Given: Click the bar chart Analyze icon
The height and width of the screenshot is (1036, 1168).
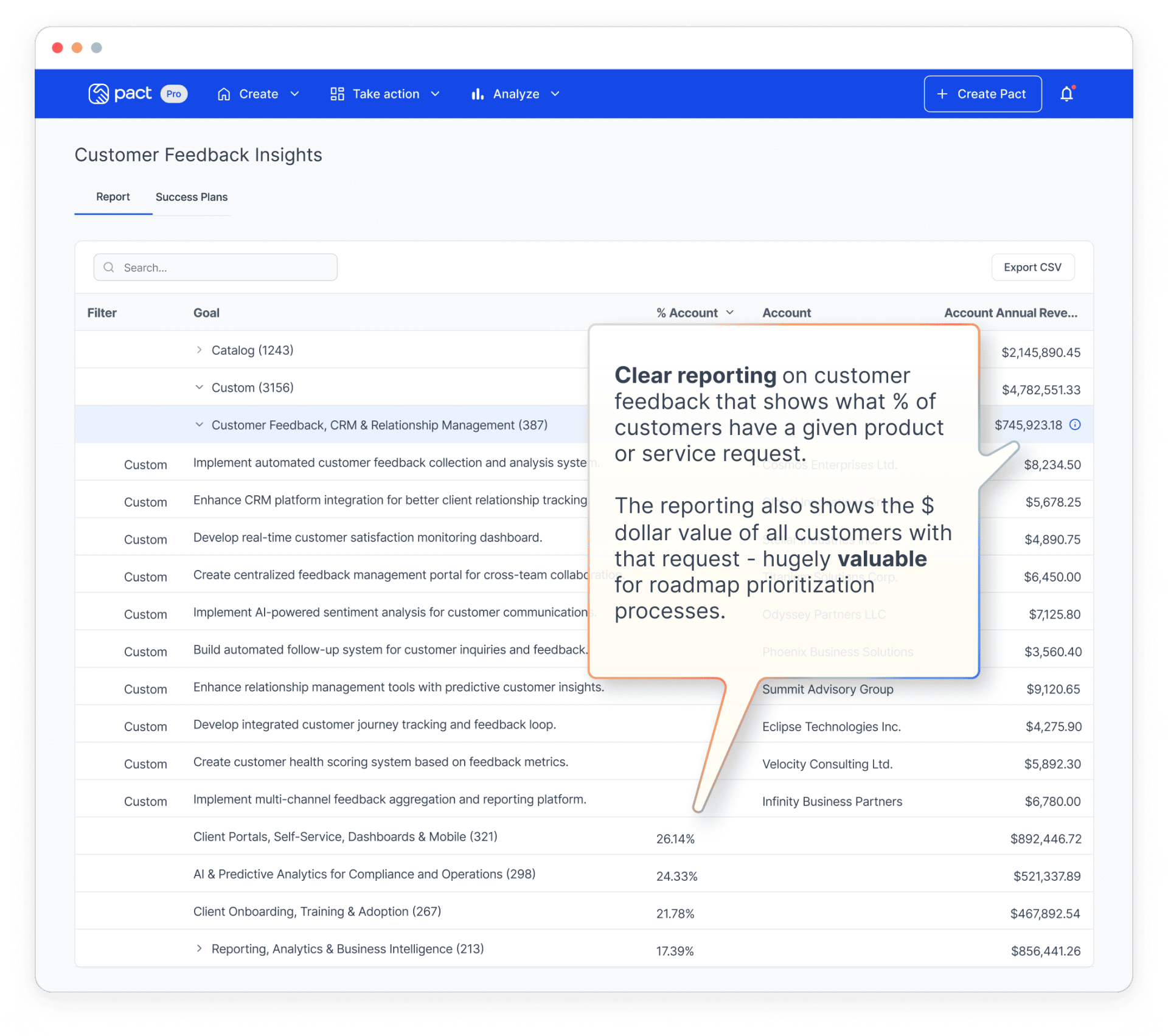Looking at the screenshot, I should pos(478,94).
